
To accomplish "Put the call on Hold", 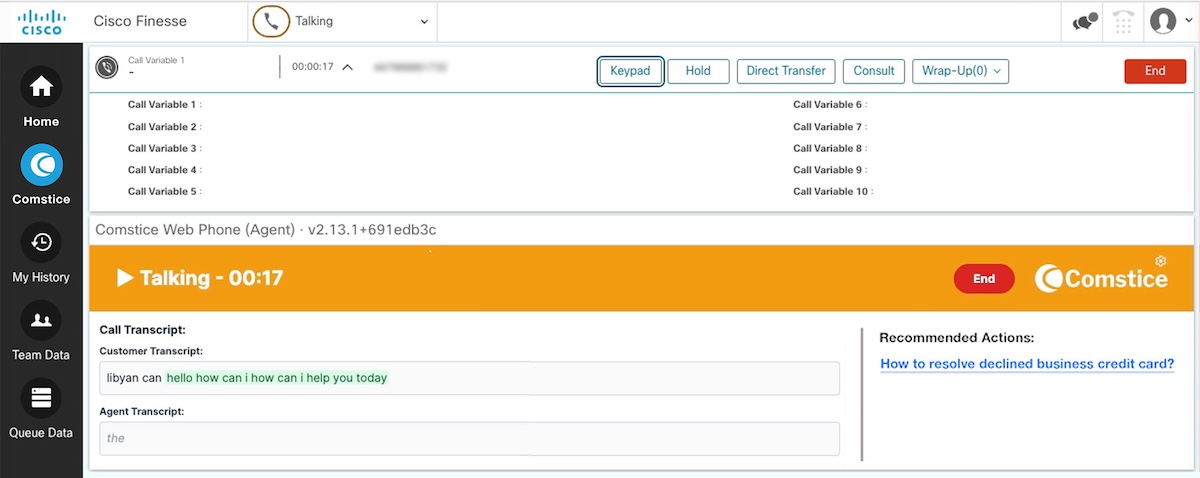I will click(x=698, y=71).
